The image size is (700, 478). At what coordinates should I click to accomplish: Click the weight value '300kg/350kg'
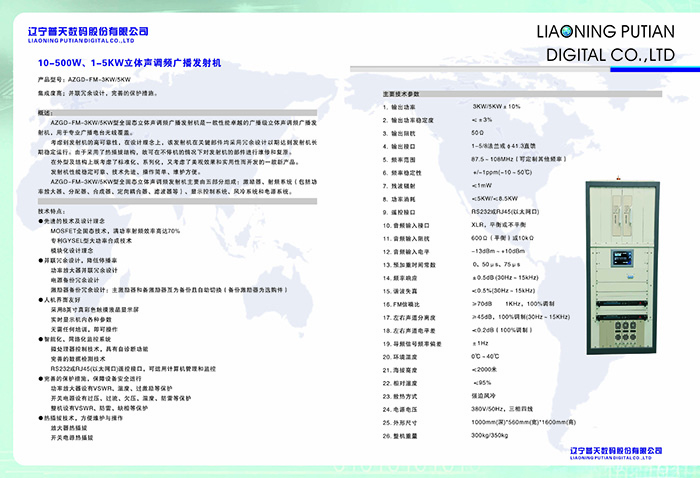click(x=489, y=435)
